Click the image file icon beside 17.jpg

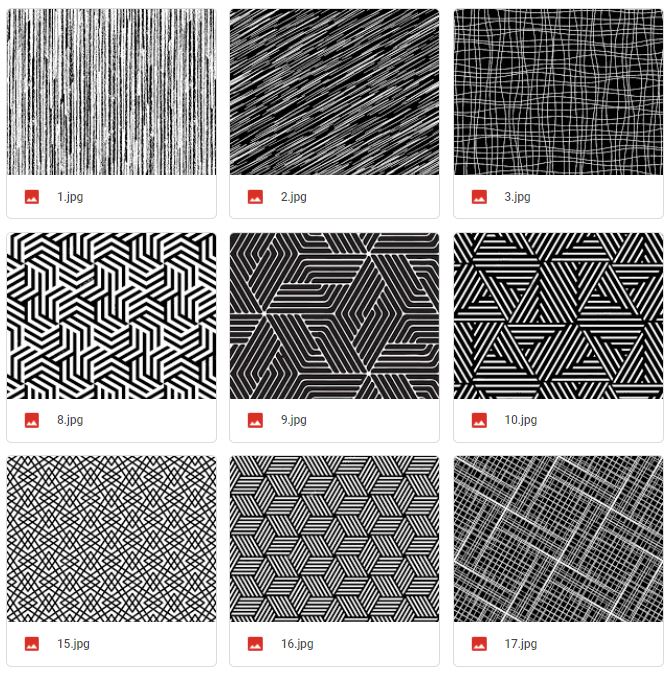click(x=479, y=644)
